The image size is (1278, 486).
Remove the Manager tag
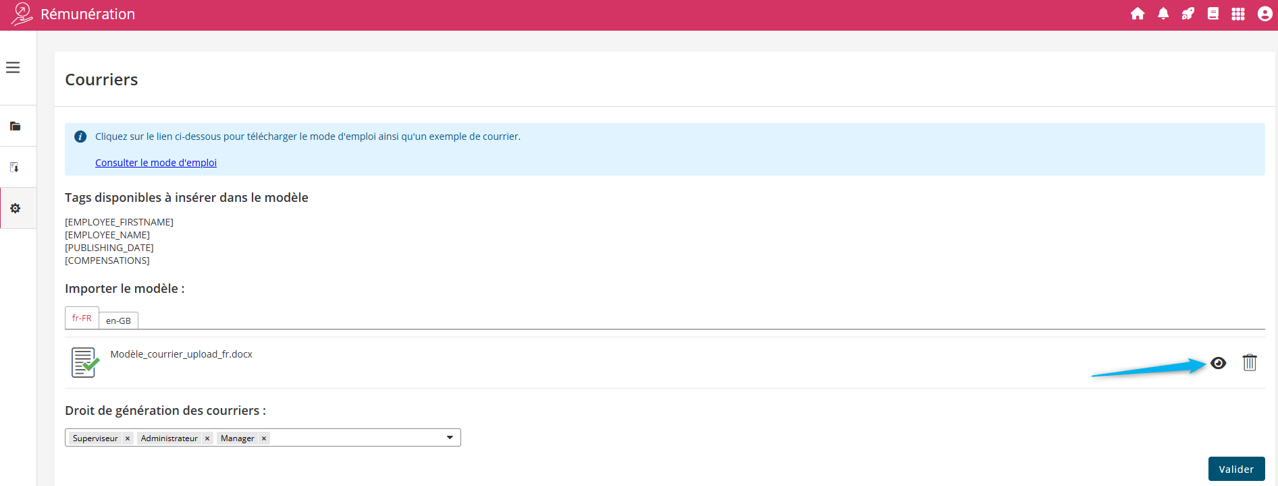click(264, 439)
